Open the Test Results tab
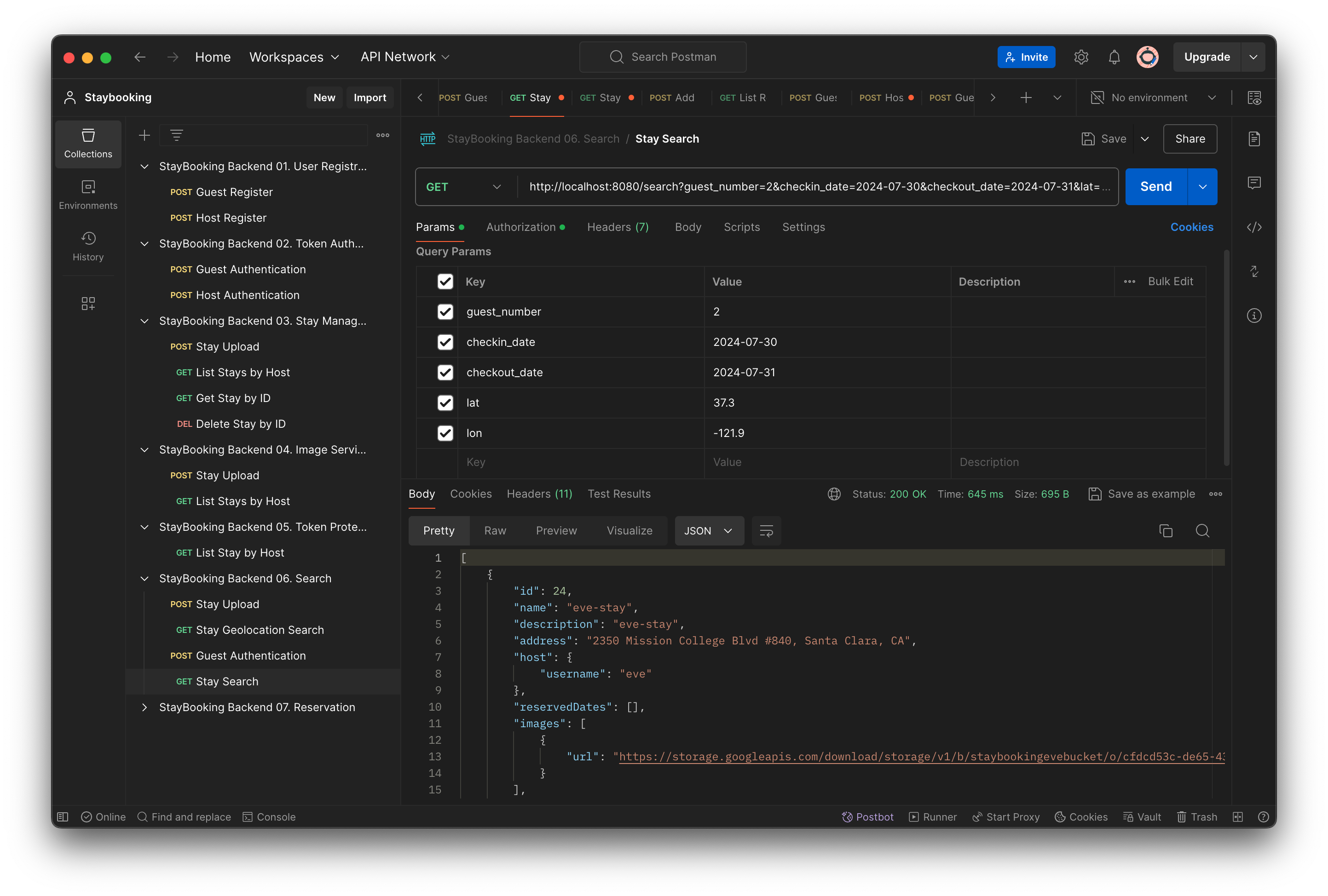The width and height of the screenshot is (1328, 896). coord(619,494)
